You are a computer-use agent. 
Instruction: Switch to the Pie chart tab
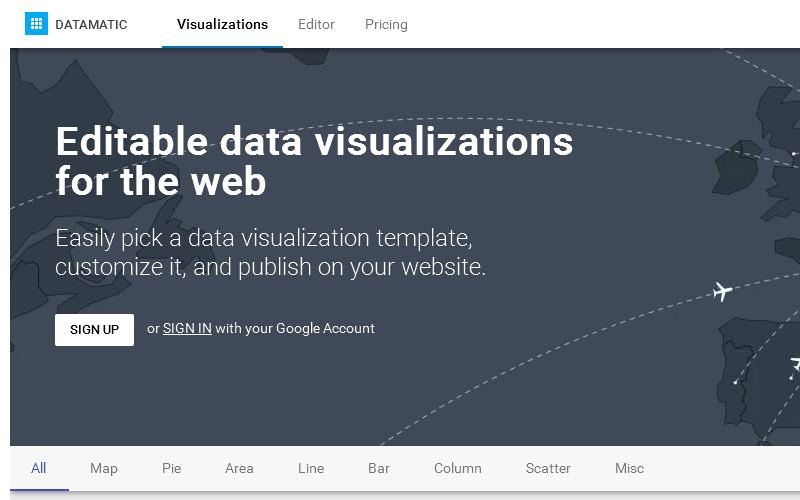pyautogui.click(x=172, y=468)
